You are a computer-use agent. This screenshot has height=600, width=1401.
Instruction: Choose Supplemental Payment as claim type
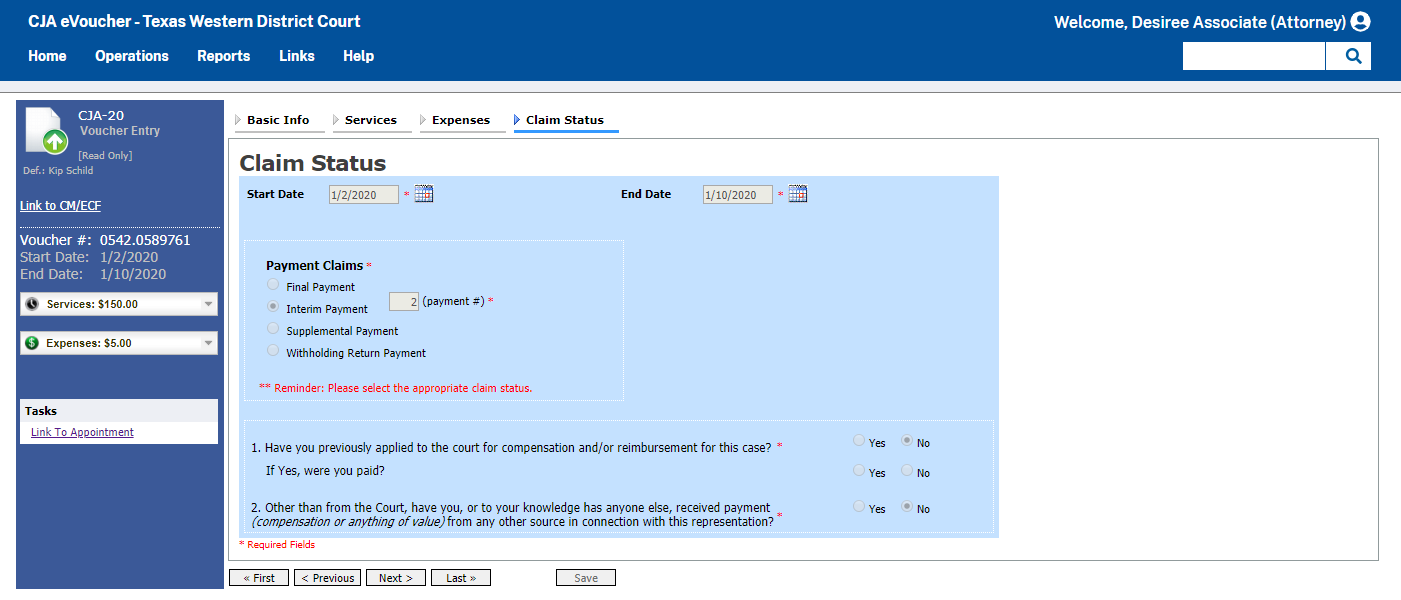point(272,328)
